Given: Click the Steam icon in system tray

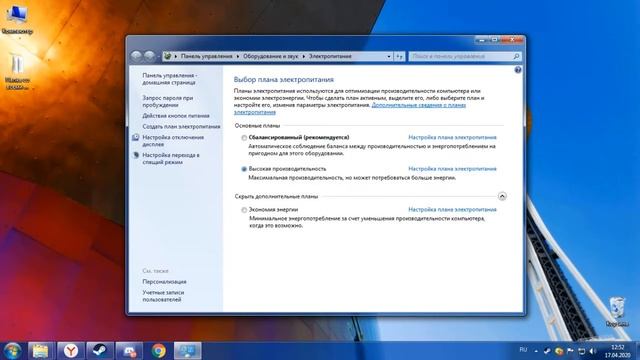Looking at the screenshot, I should [547, 351].
